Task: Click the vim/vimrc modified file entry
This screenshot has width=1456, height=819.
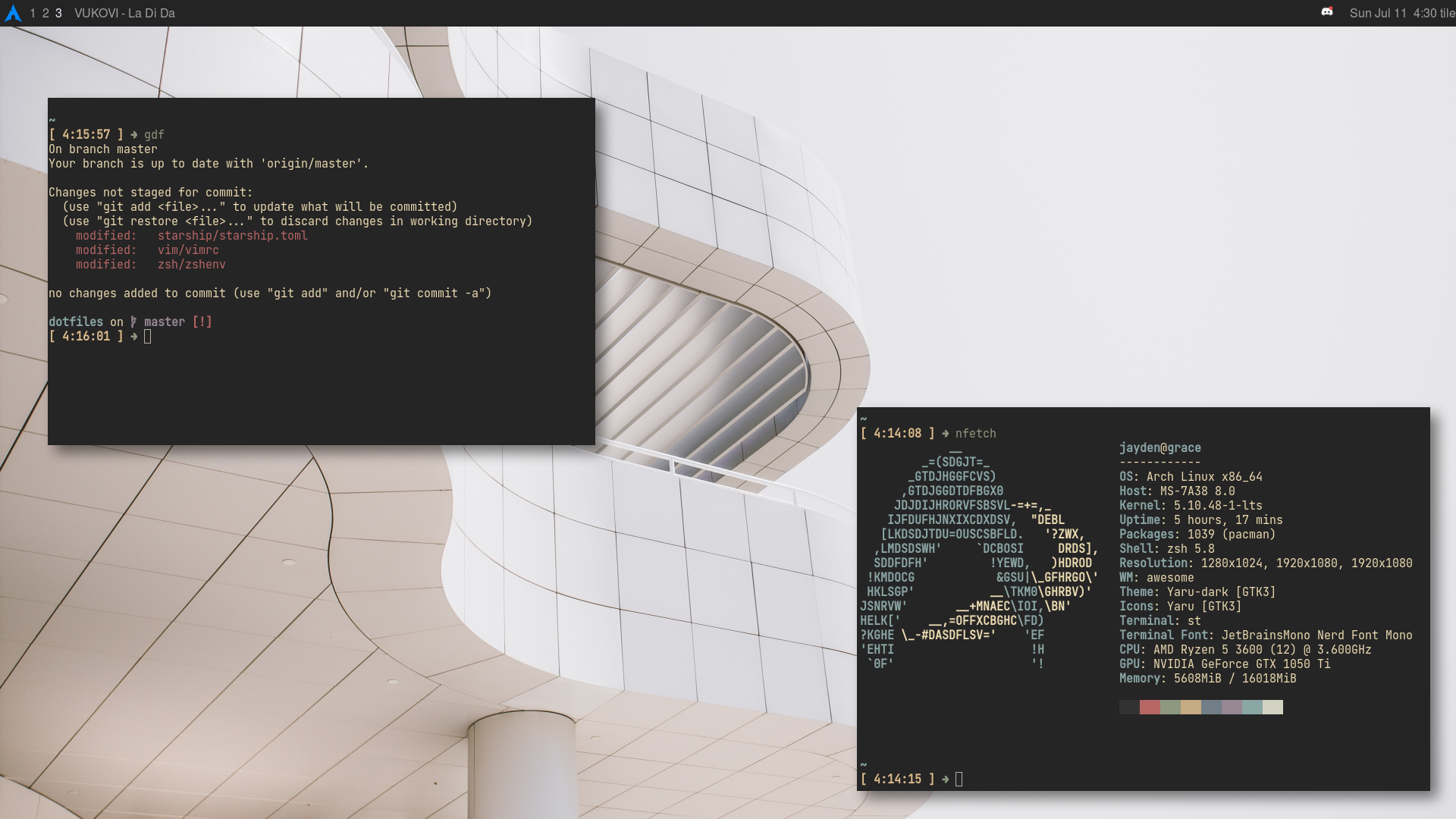Action: coord(188,250)
